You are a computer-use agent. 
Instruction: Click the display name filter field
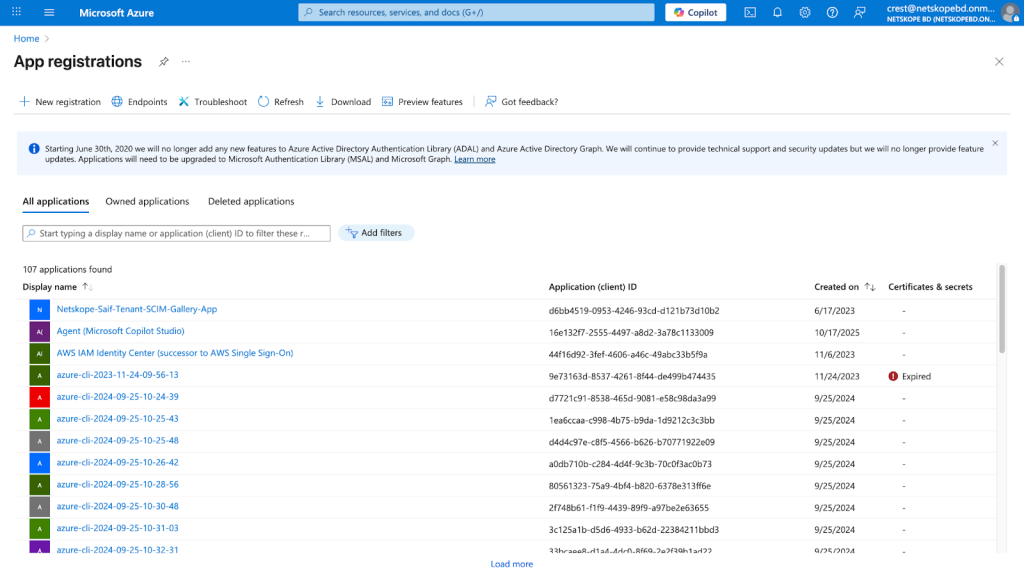(176, 233)
